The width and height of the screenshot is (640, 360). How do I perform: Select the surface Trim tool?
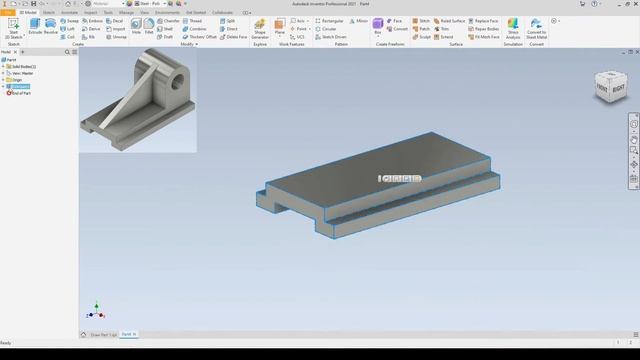pyautogui.click(x=441, y=29)
